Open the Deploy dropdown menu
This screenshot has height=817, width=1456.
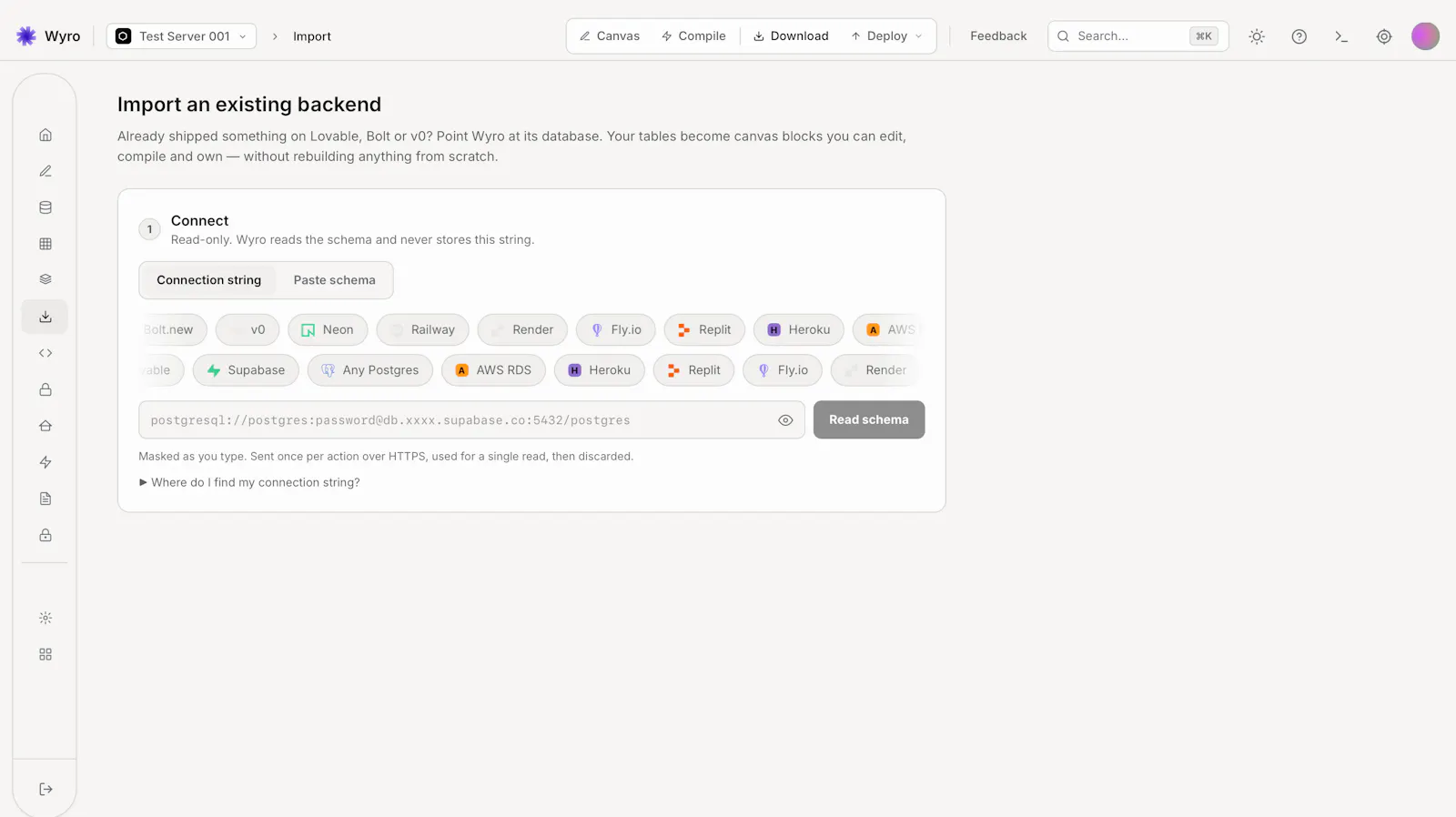click(x=887, y=36)
